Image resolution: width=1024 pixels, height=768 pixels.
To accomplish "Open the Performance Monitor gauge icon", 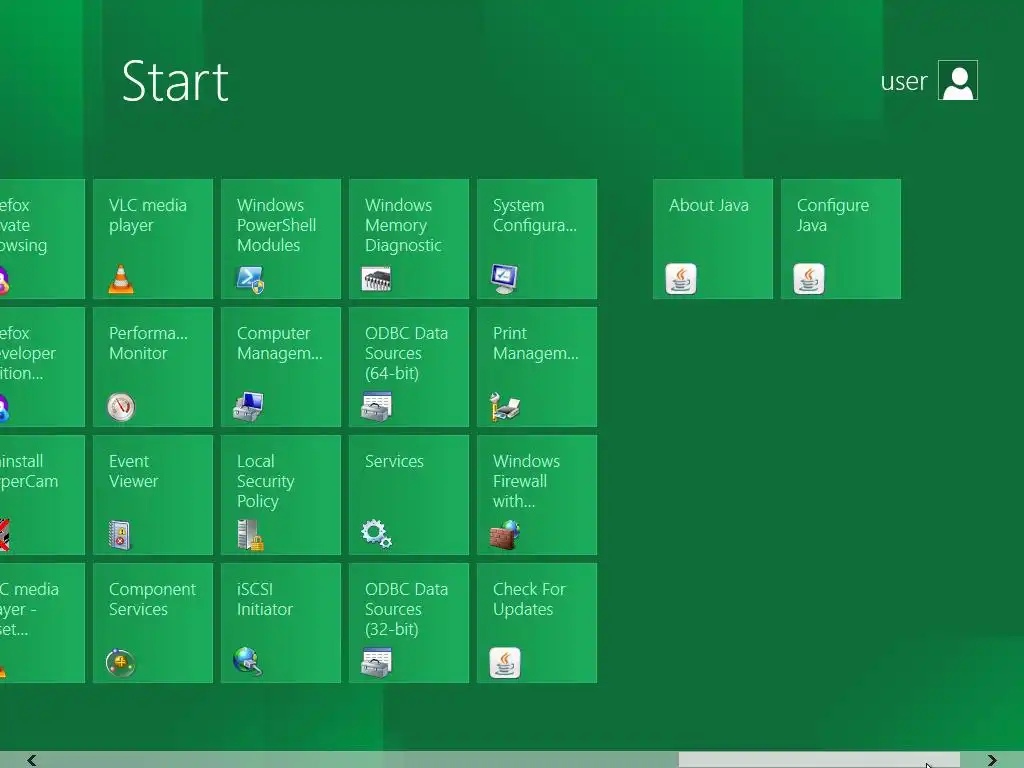I will [x=121, y=407].
